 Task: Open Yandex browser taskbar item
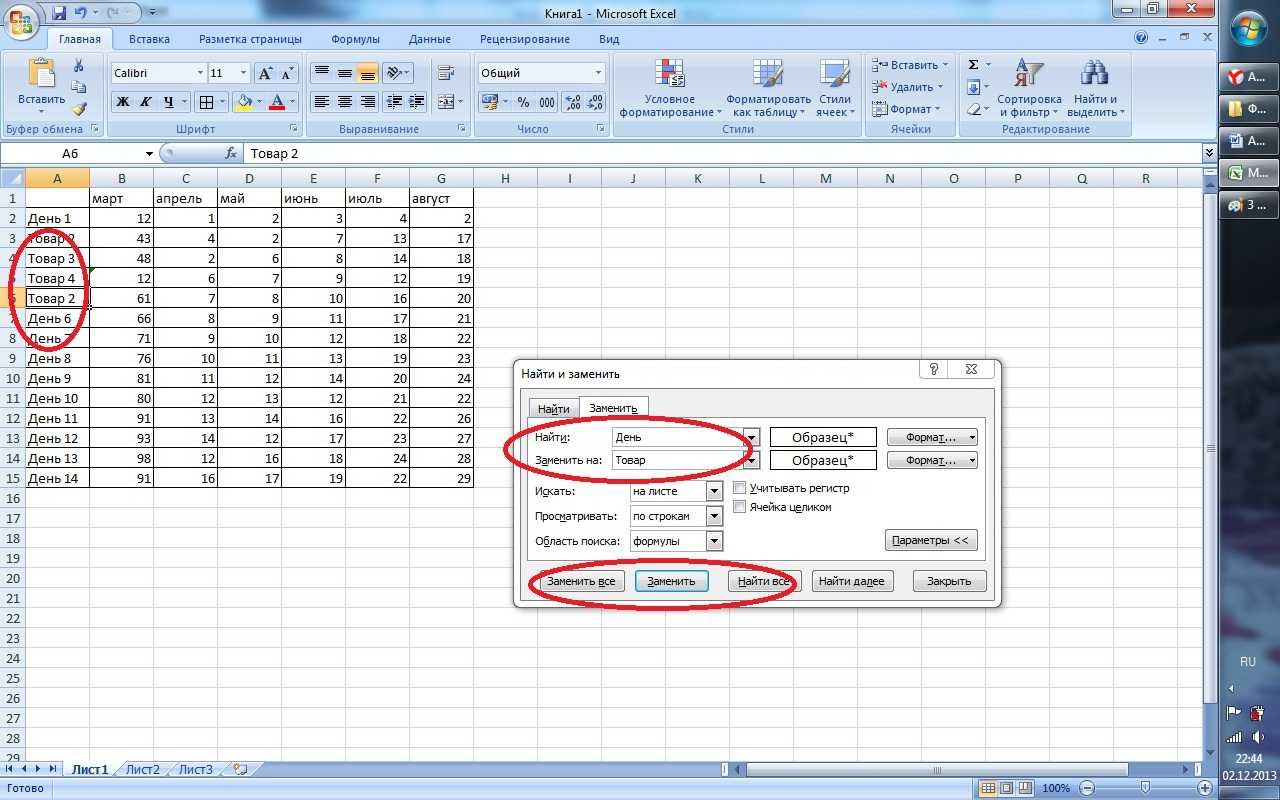pyautogui.click(x=1248, y=77)
